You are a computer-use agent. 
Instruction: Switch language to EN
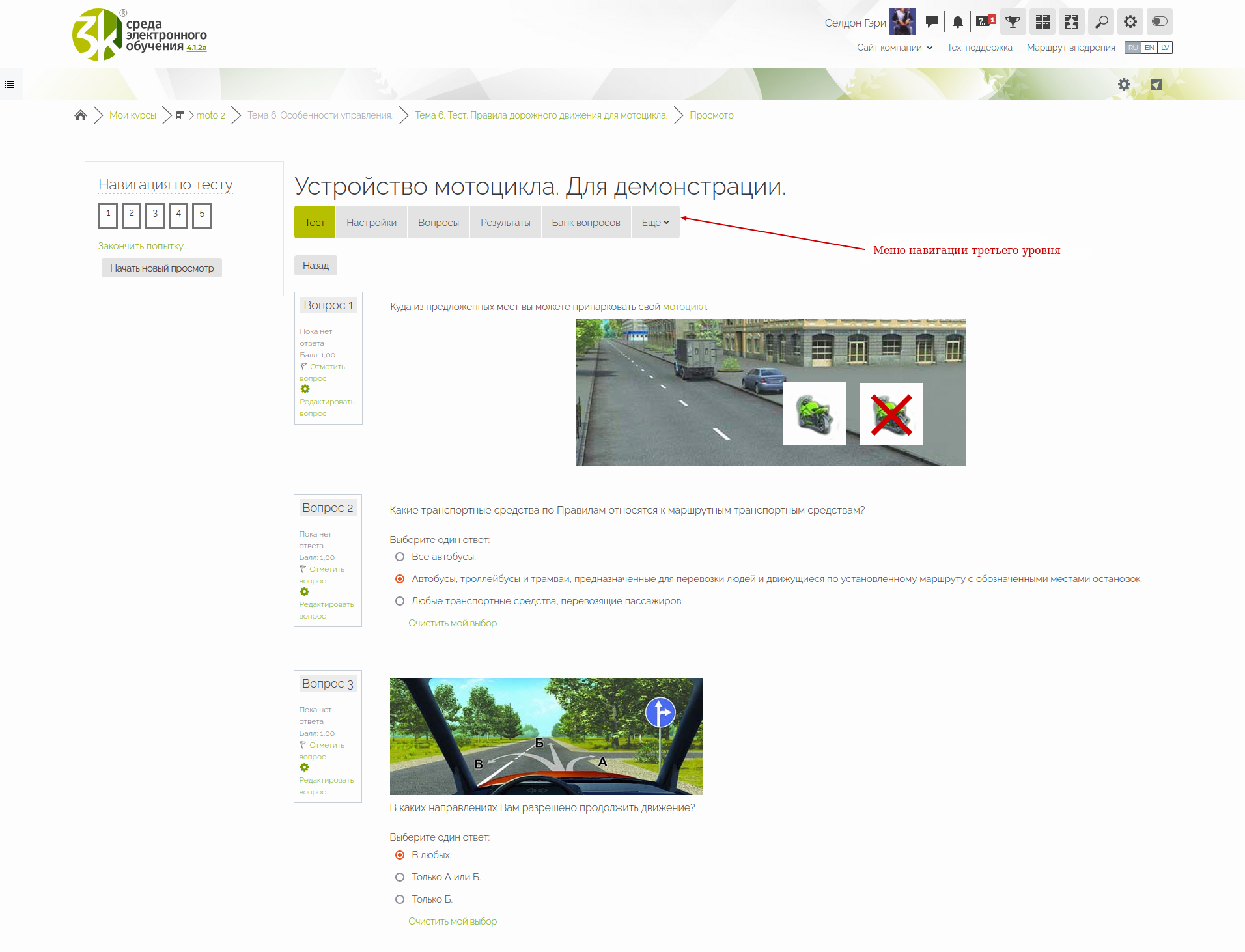tap(1149, 48)
